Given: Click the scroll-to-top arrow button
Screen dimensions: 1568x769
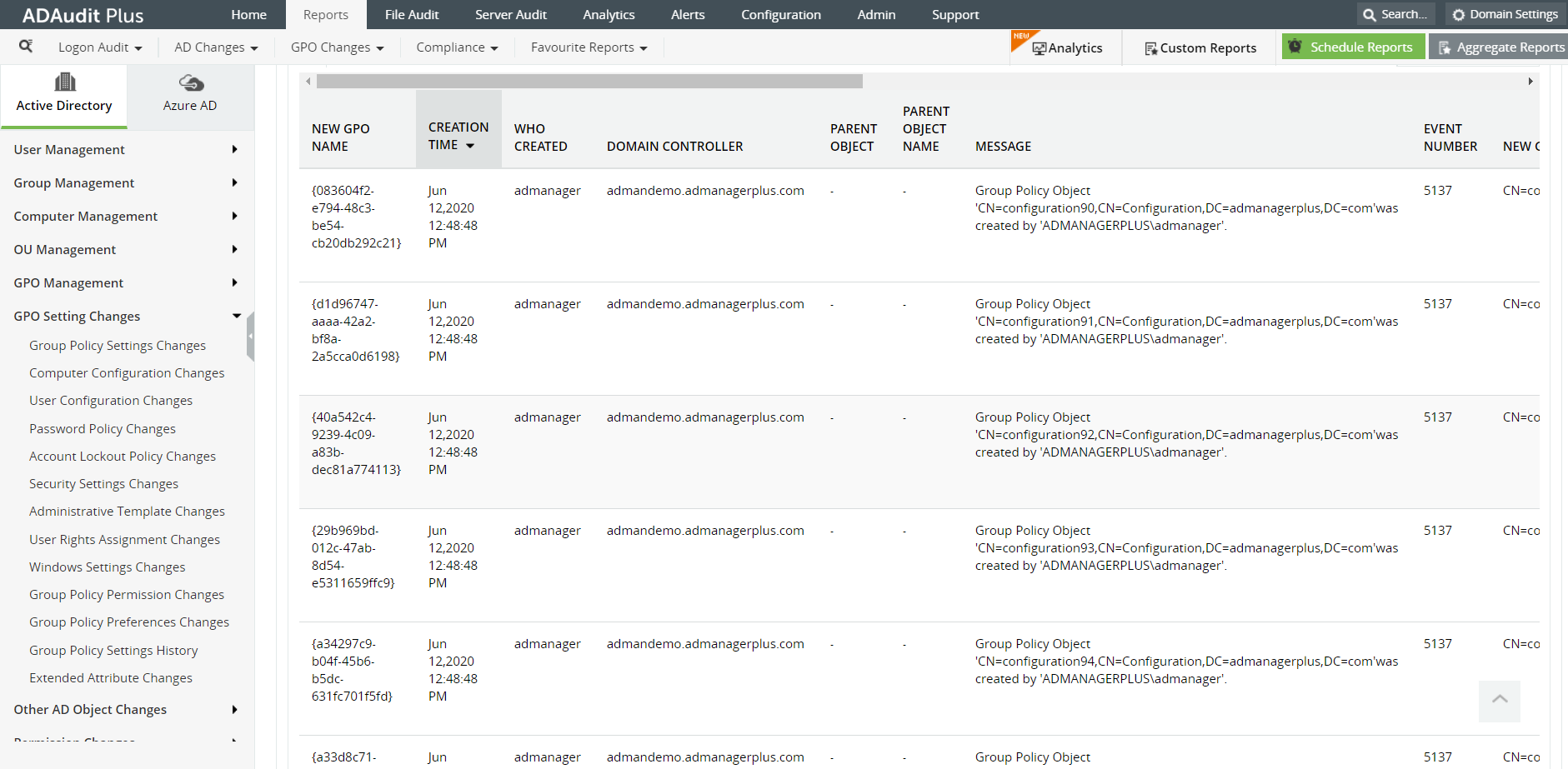Looking at the screenshot, I should 1499,700.
